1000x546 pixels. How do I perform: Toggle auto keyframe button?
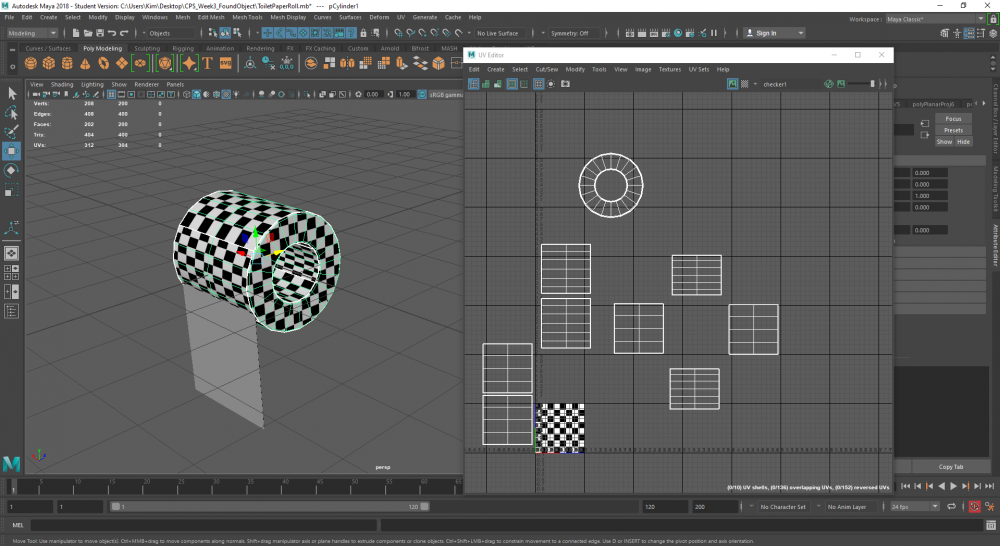tap(974, 506)
